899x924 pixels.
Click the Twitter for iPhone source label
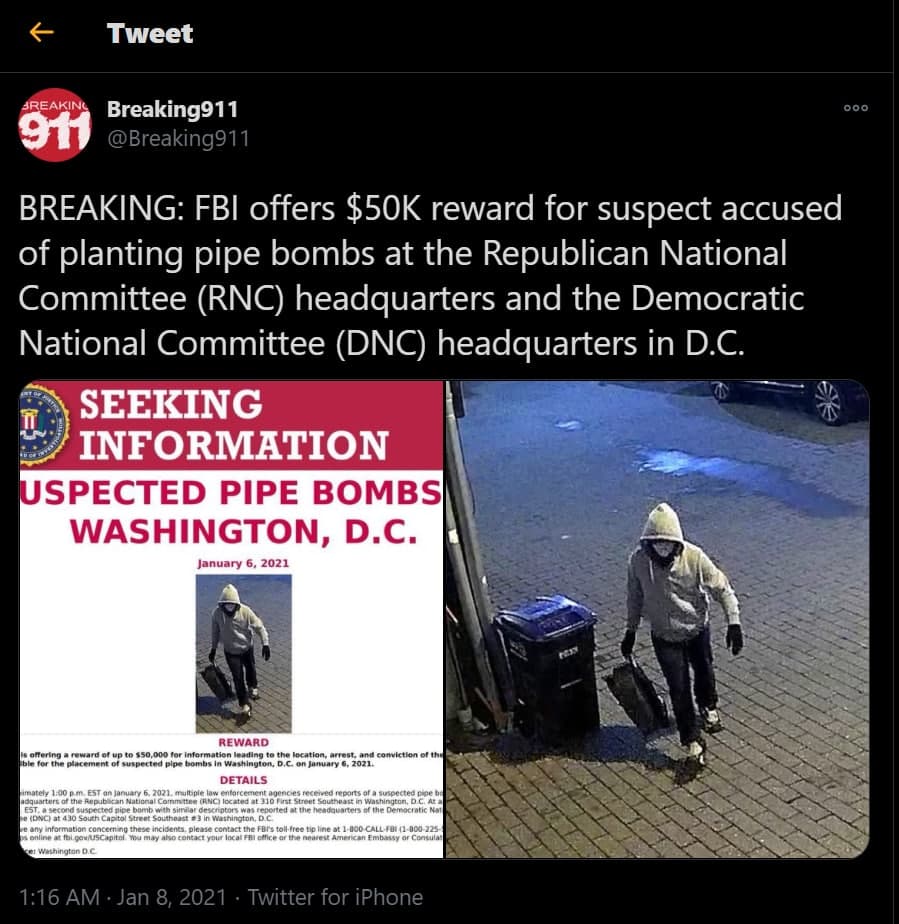335,897
